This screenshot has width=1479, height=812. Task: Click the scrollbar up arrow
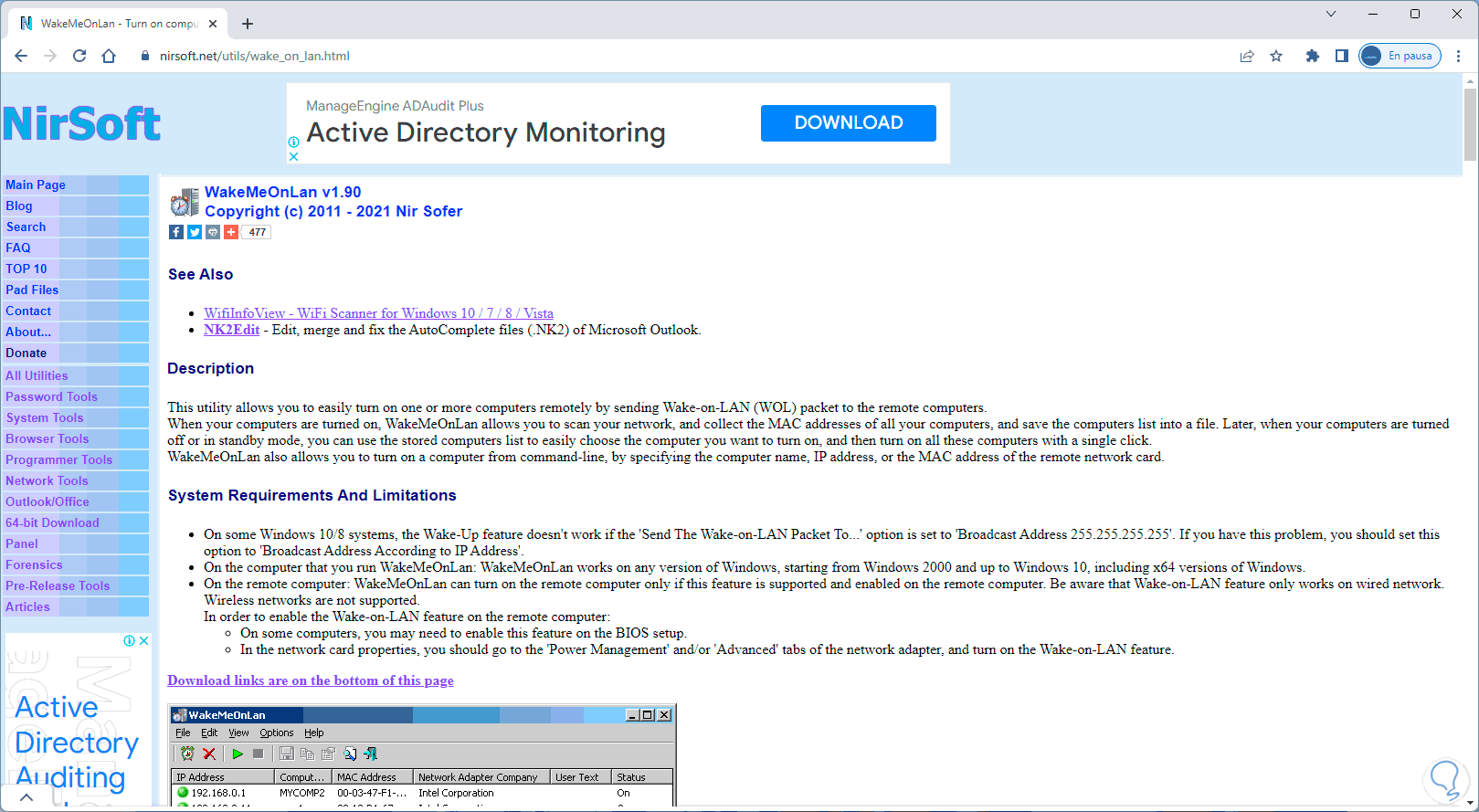[x=1470, y=81]
